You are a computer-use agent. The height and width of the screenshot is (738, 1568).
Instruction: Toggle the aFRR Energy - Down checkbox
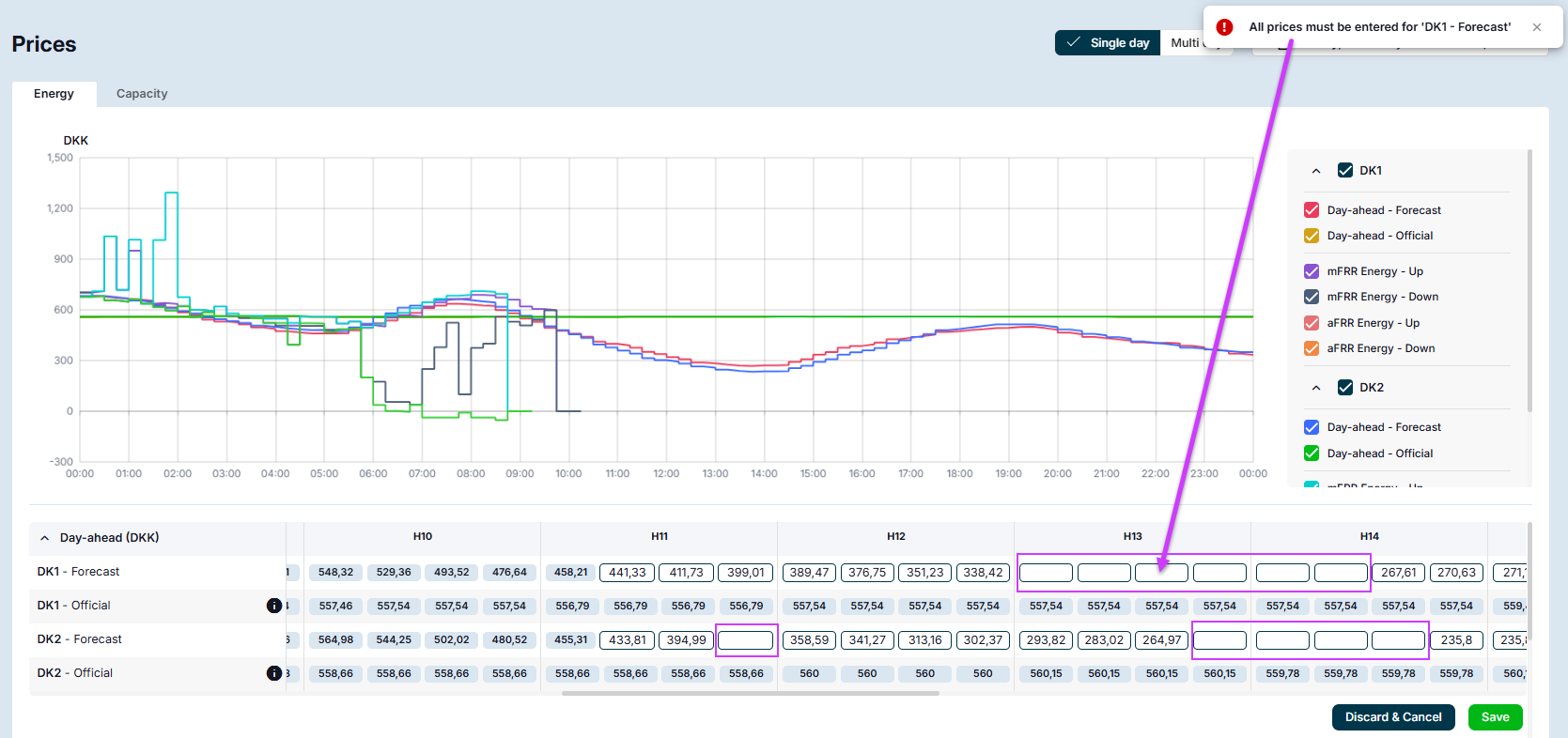pyautogui.click(x=1312, y=348)
